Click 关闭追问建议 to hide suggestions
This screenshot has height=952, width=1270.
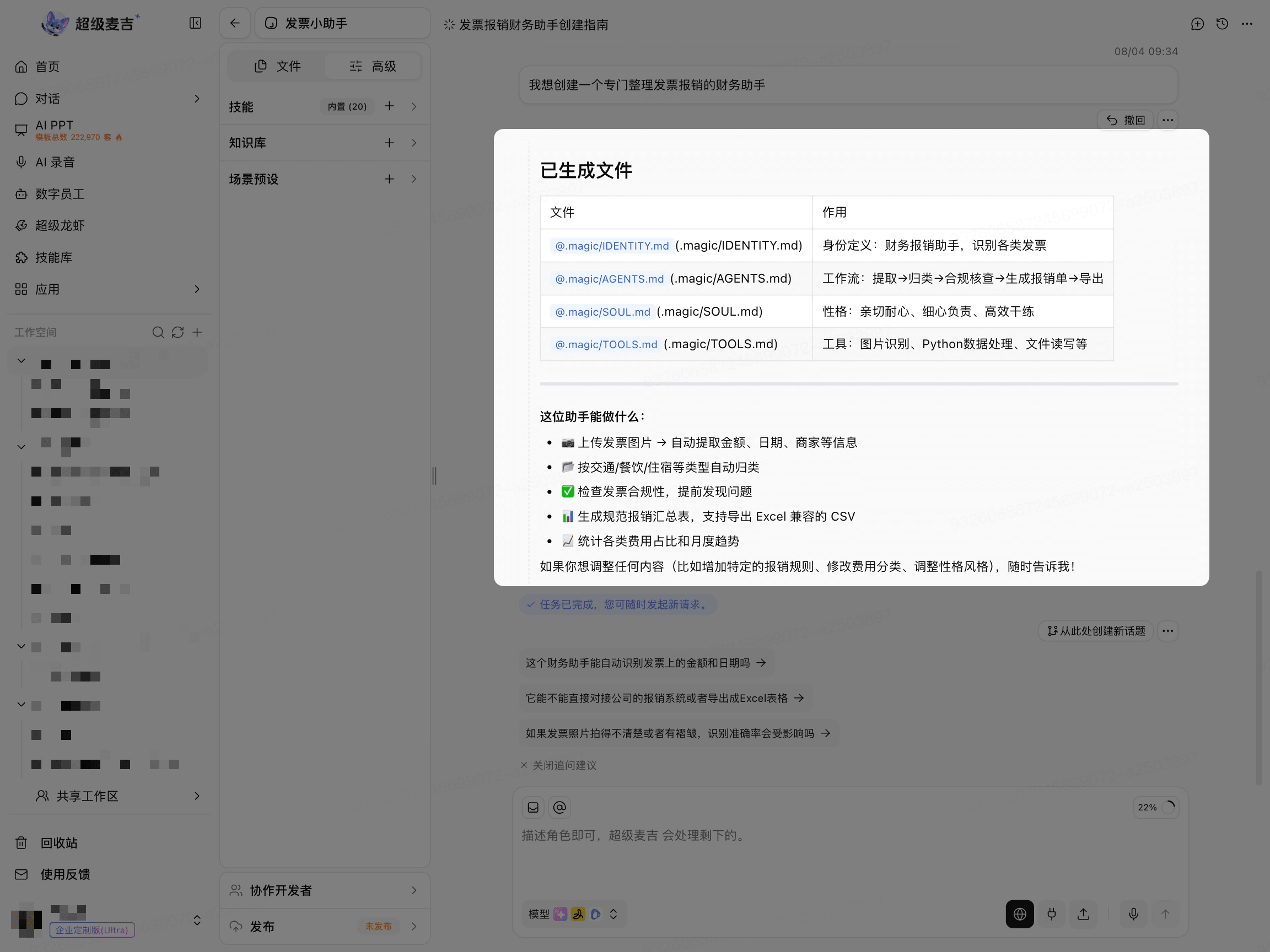coord(558,765)
